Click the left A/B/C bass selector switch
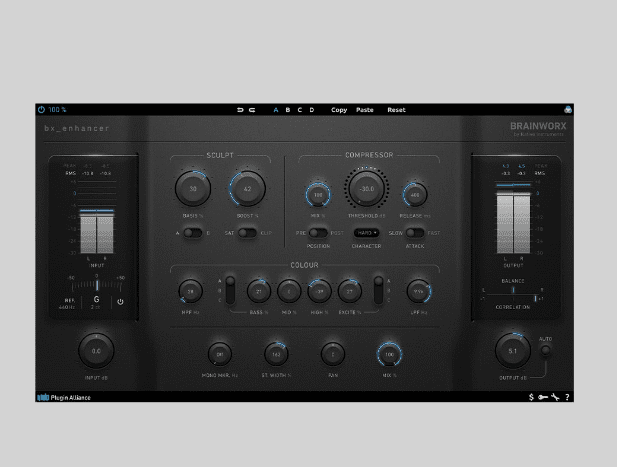The width and height of the screenshot is (617, 467). point(230,290)
